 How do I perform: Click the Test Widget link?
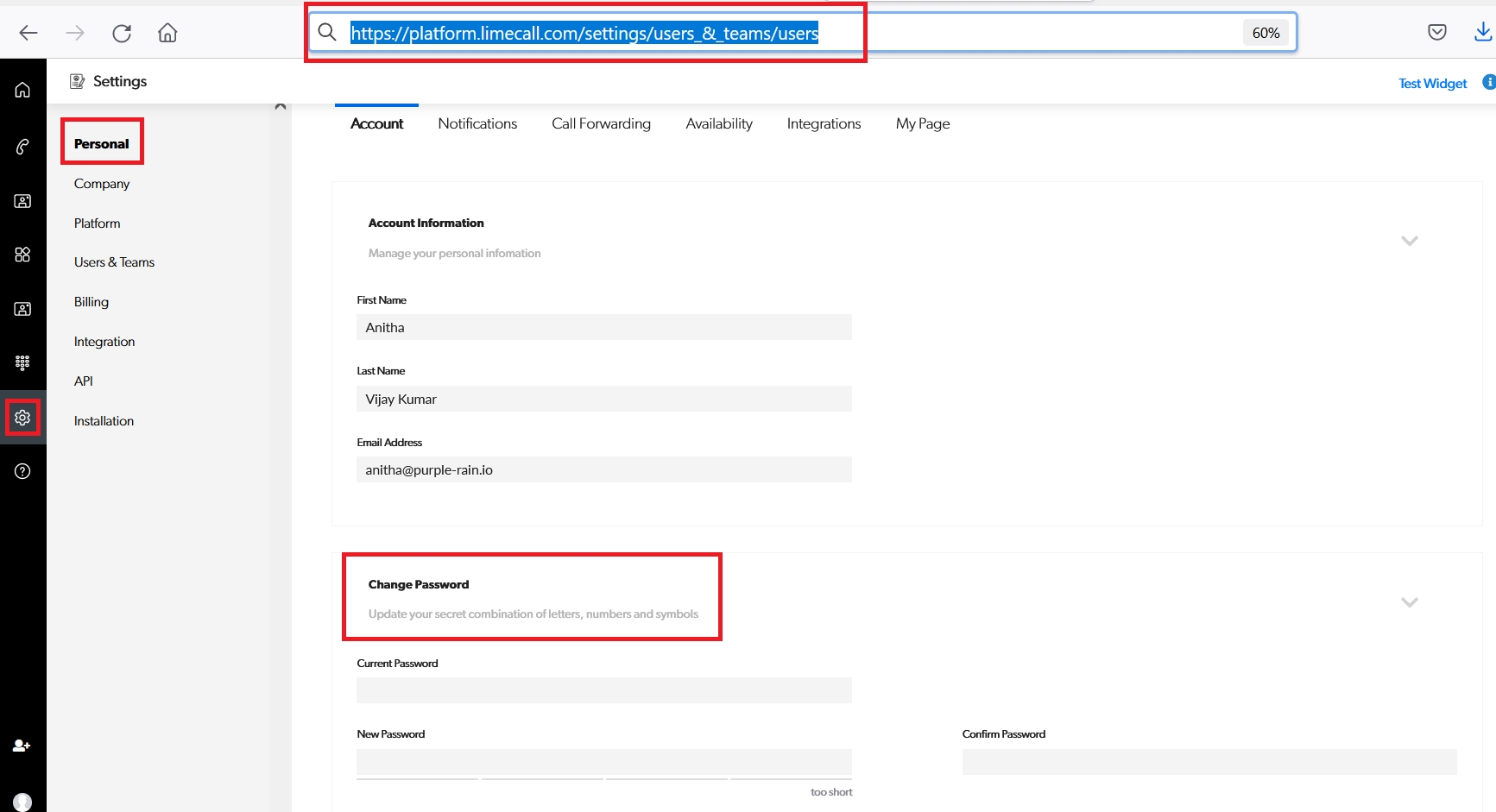click(x=1432, y=84)
